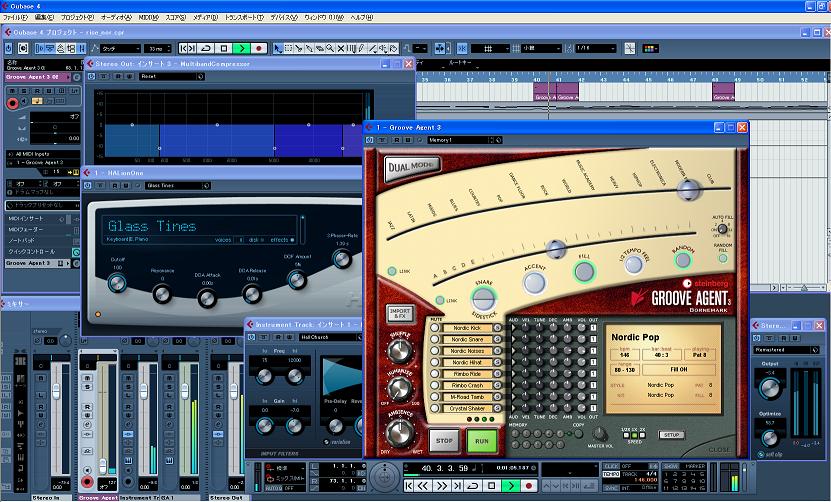This screenshot has height=502, width=831.
Task: Click Fast Forward on the transport panel
Action: [x=441, y=486]
